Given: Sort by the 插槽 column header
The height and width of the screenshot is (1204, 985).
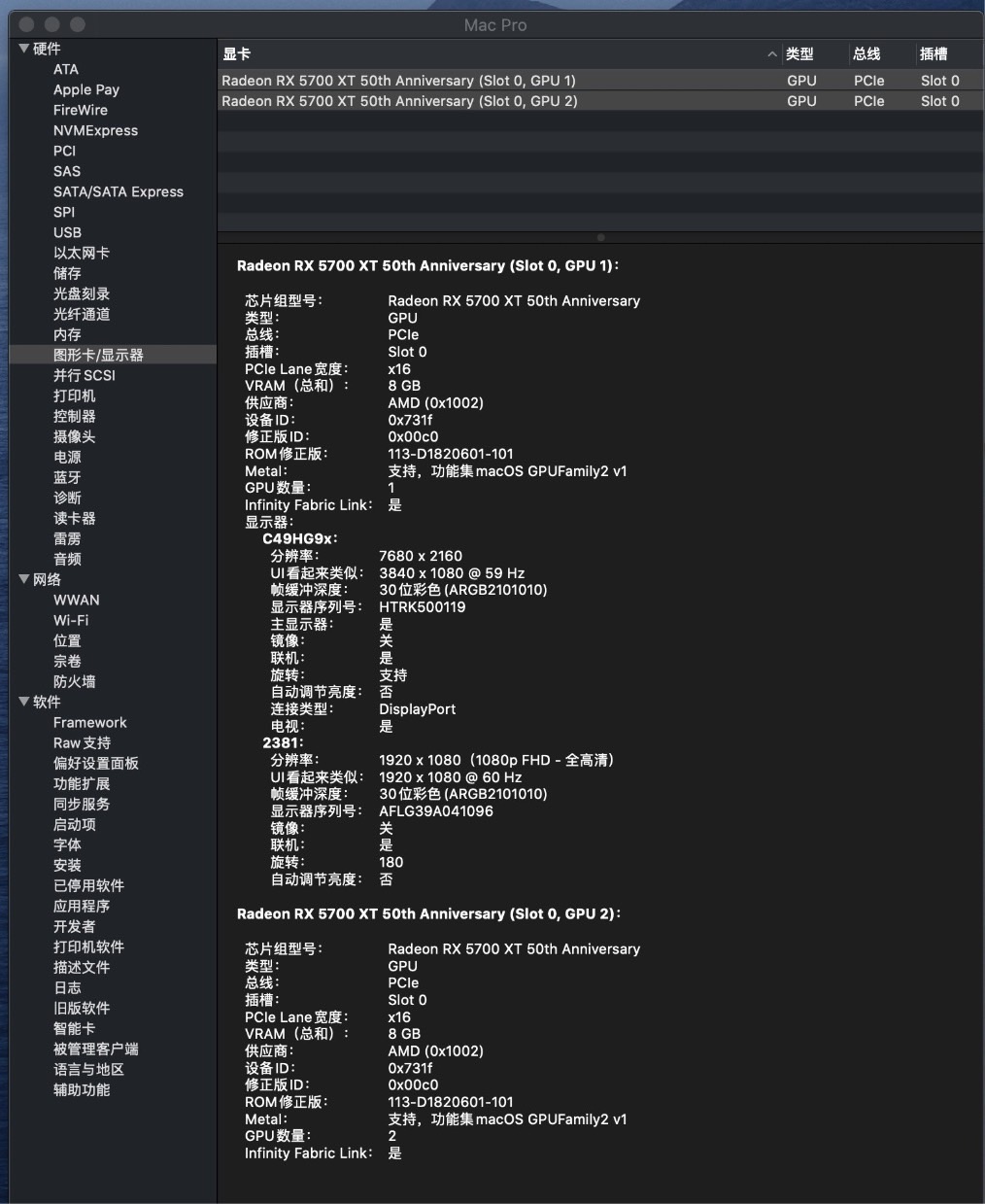Looking at the screenshot, I should point(934,54).
